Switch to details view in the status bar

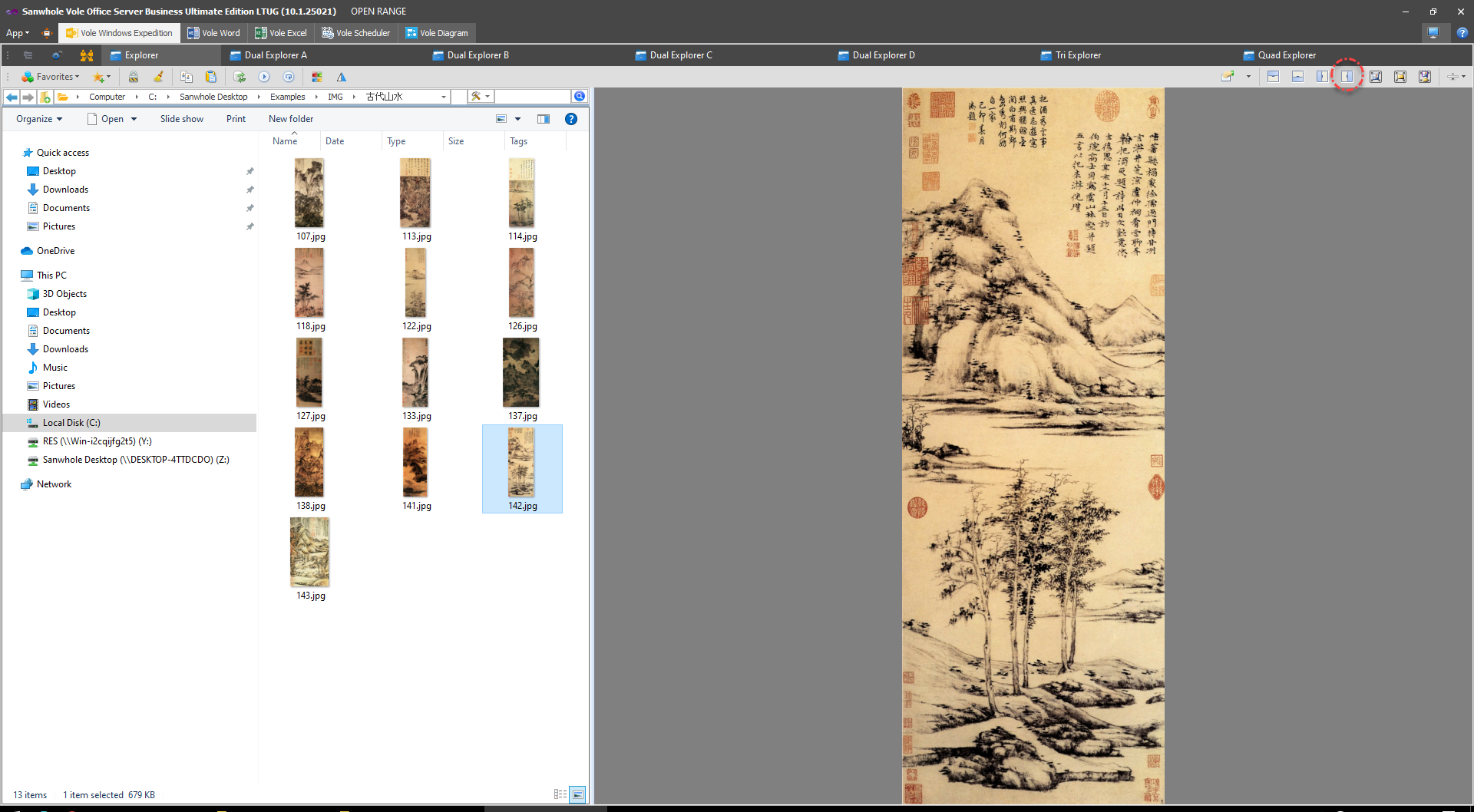tap(560, 794)
